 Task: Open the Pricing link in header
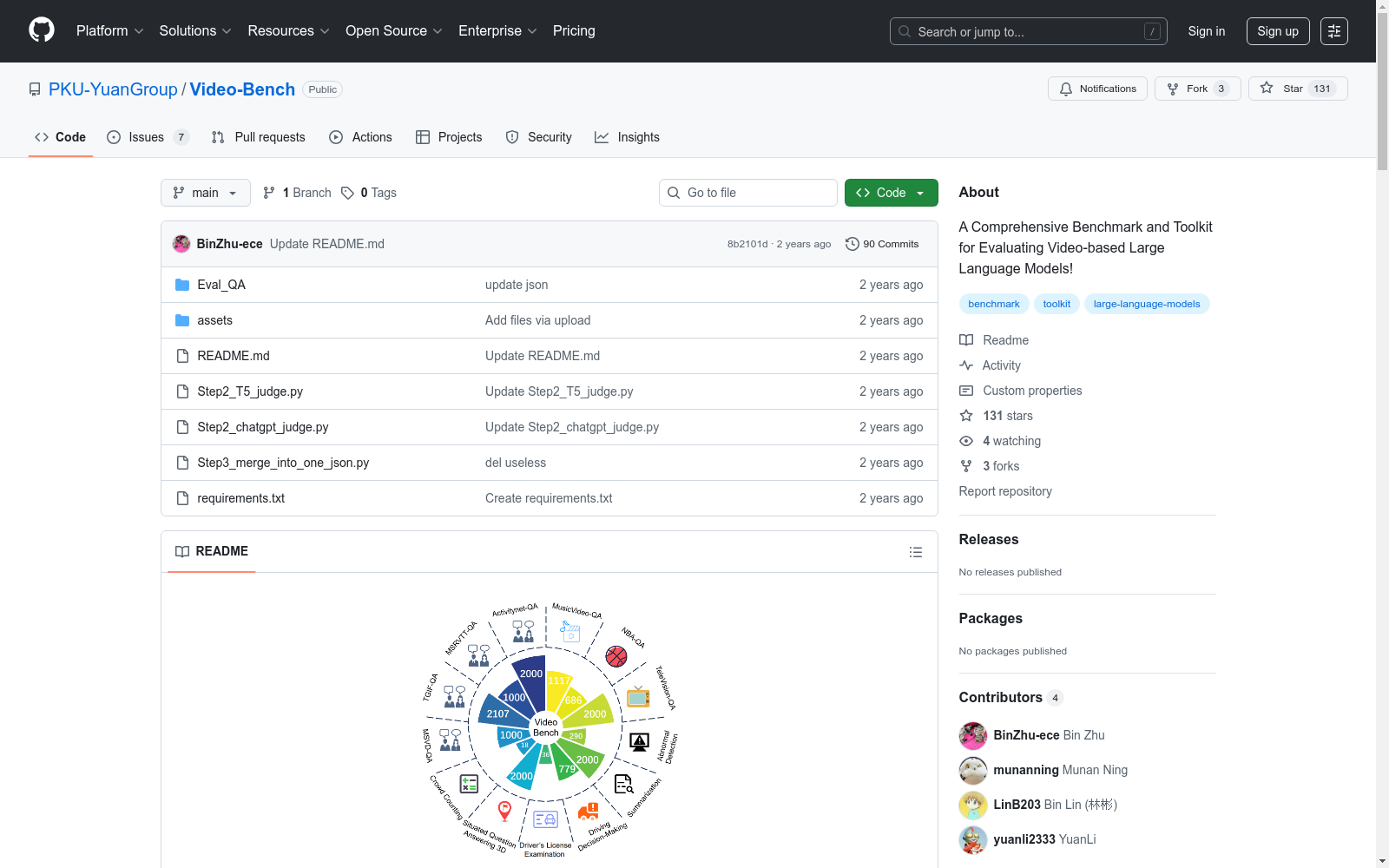coord(574,30)
